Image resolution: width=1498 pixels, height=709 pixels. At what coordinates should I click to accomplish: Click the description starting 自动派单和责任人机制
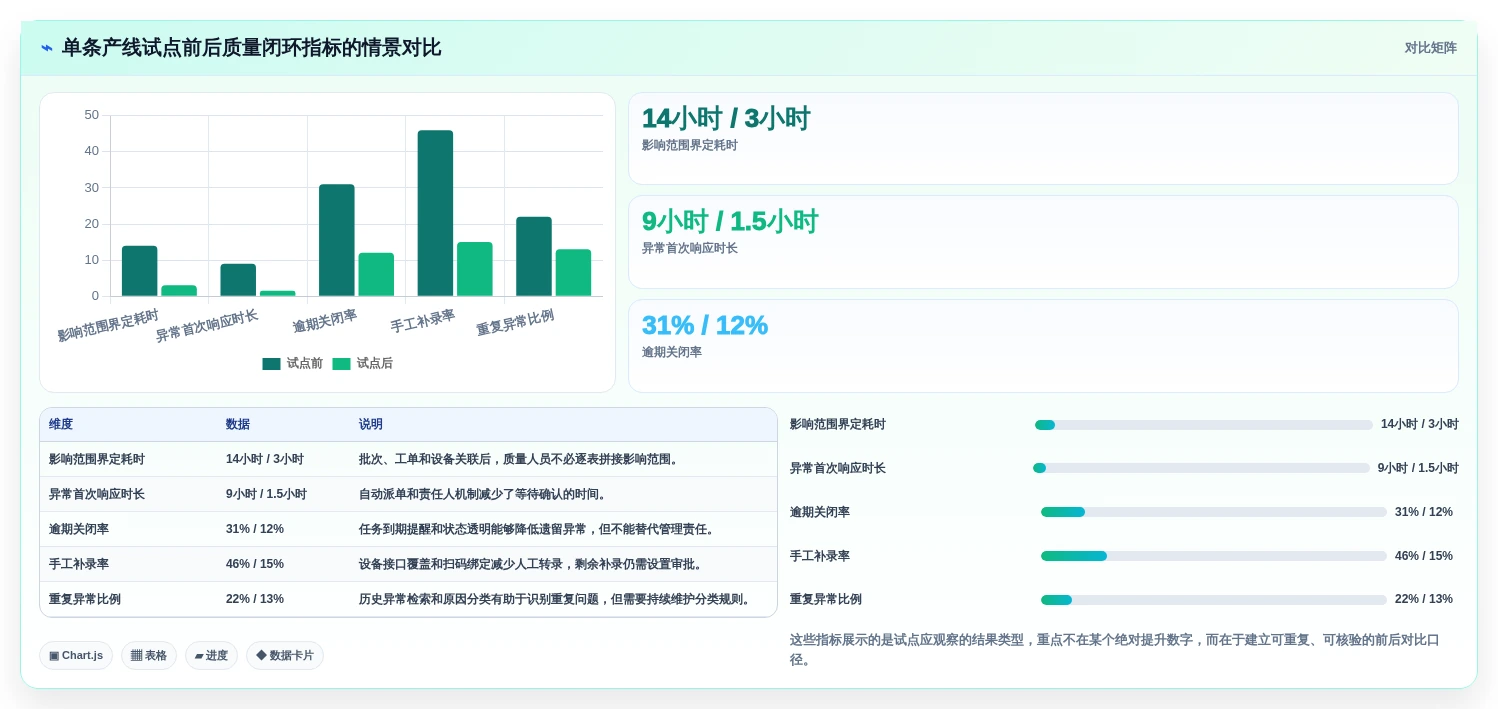click(x=483, y=494)
